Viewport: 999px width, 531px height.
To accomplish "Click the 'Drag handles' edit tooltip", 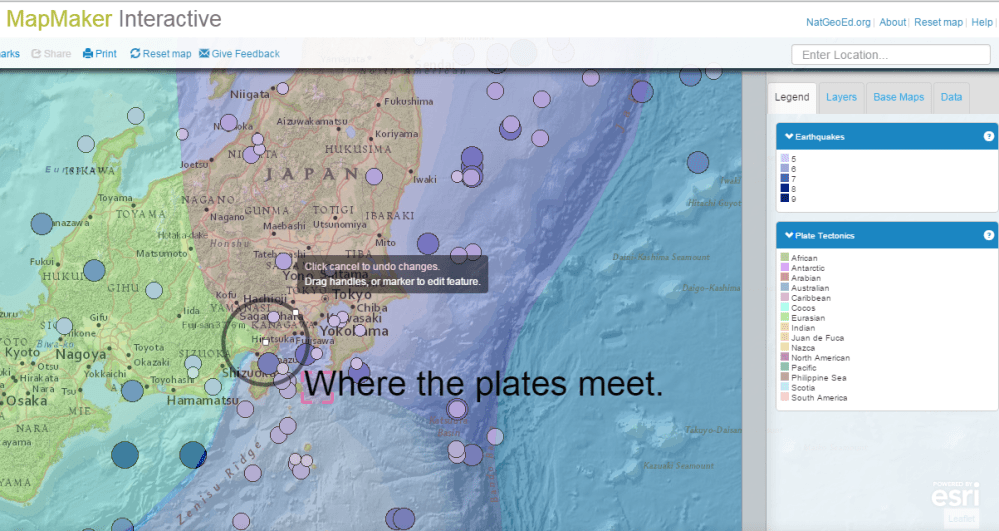I will pos(392,274).
